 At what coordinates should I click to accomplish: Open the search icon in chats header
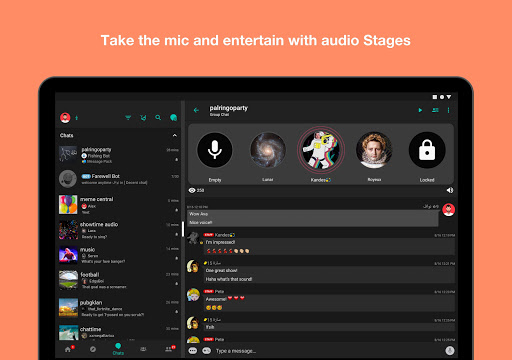tap(158, 118)
